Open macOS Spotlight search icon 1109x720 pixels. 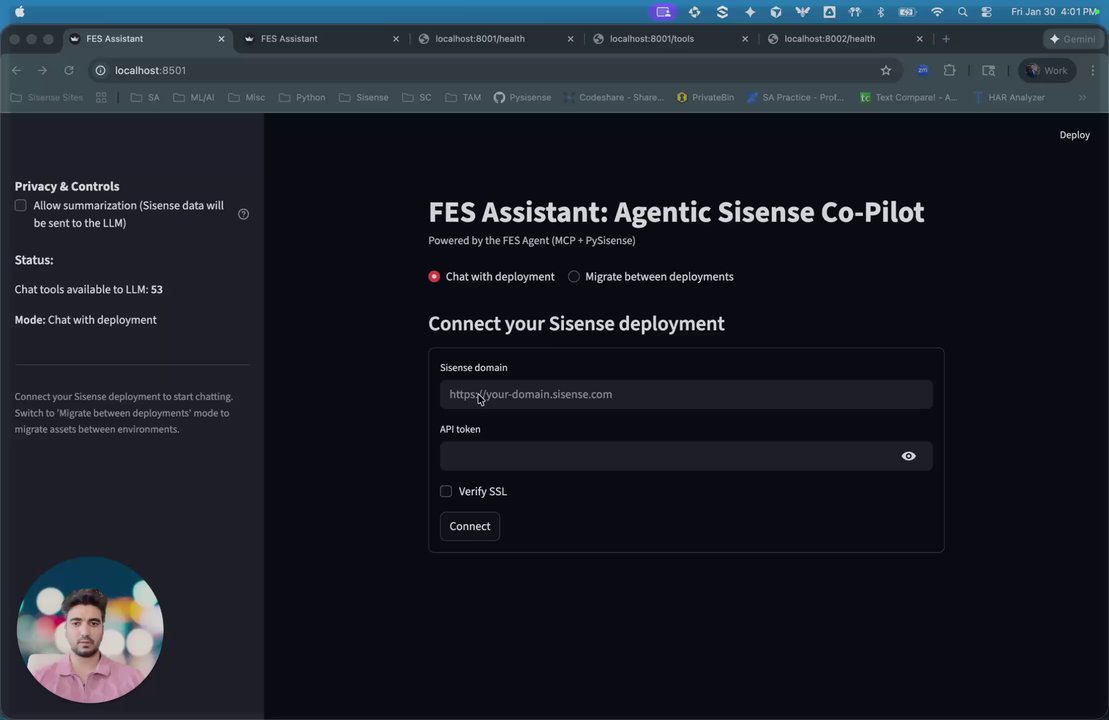coord(962,12)
